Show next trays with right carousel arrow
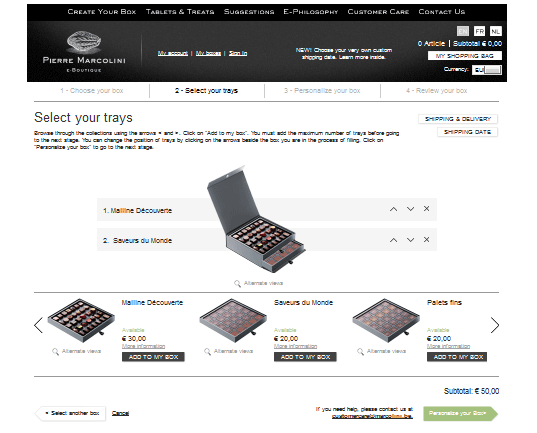 [495, 325]
